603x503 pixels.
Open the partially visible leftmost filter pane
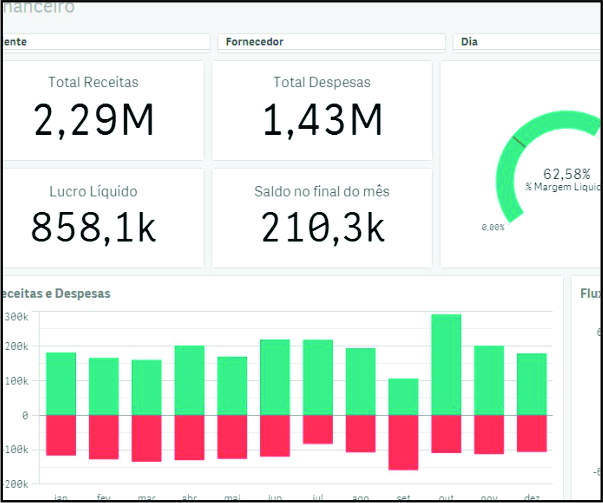click(x=105, y=42)
